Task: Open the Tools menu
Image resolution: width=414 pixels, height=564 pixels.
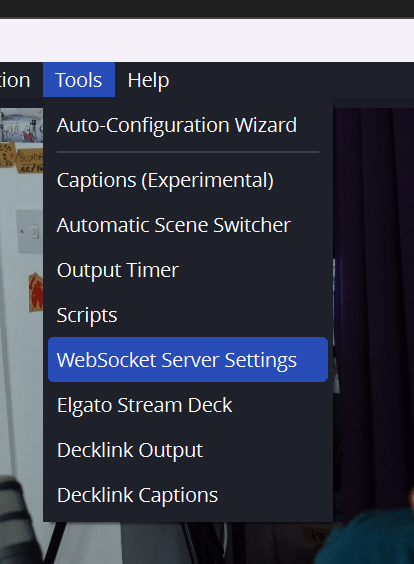Action: (x=79, y=80)
